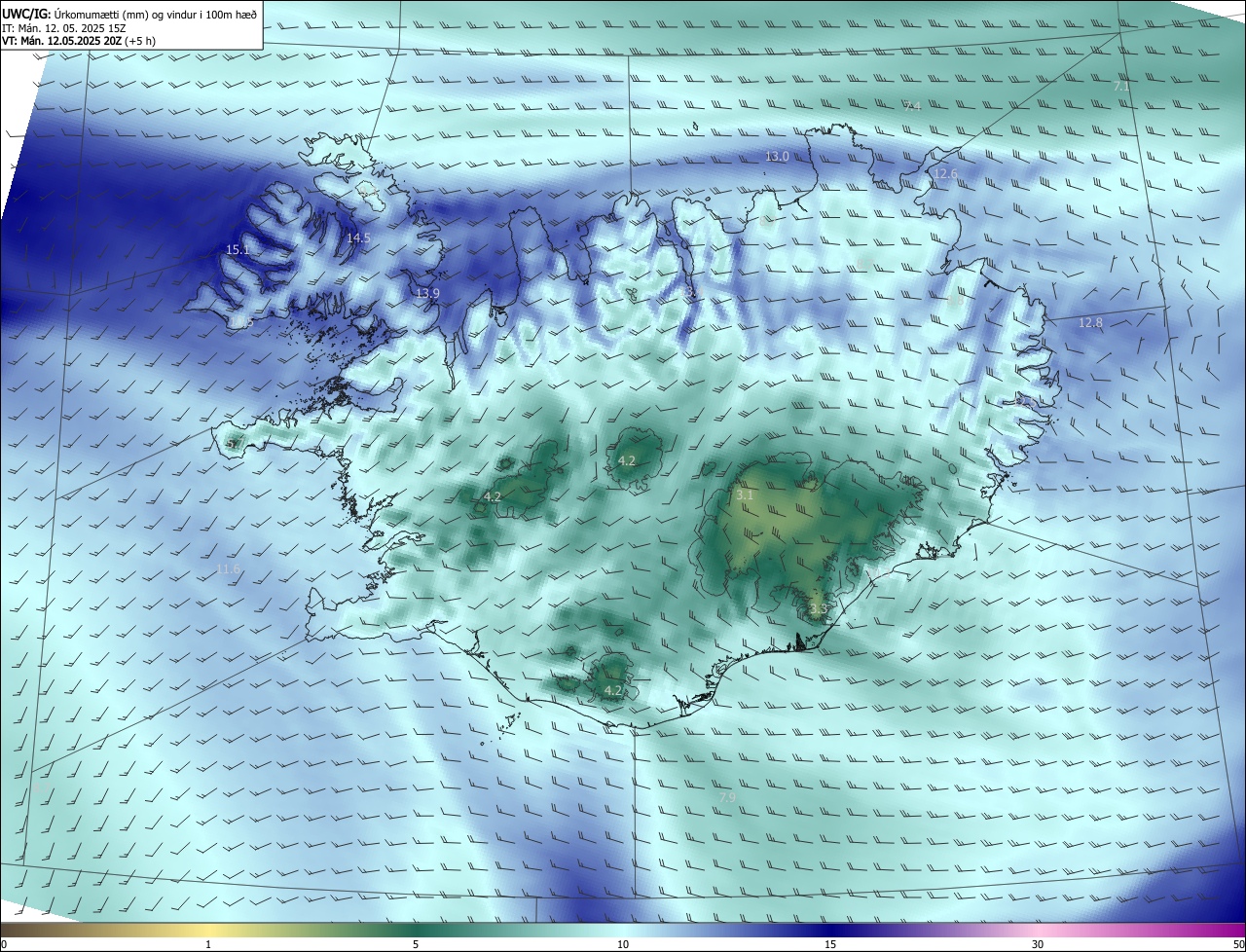
Task: Select the 12.6 value label
Action: (x=946, y=173)
